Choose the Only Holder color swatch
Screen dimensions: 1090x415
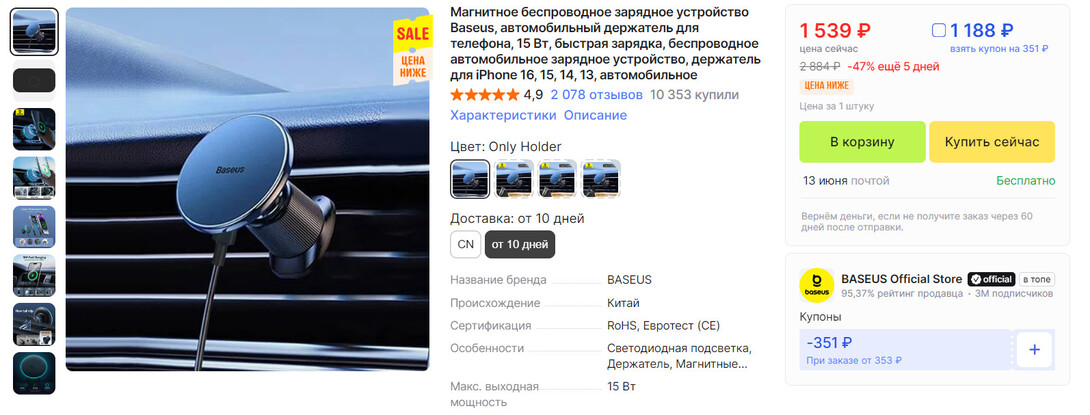coord(470,179)
